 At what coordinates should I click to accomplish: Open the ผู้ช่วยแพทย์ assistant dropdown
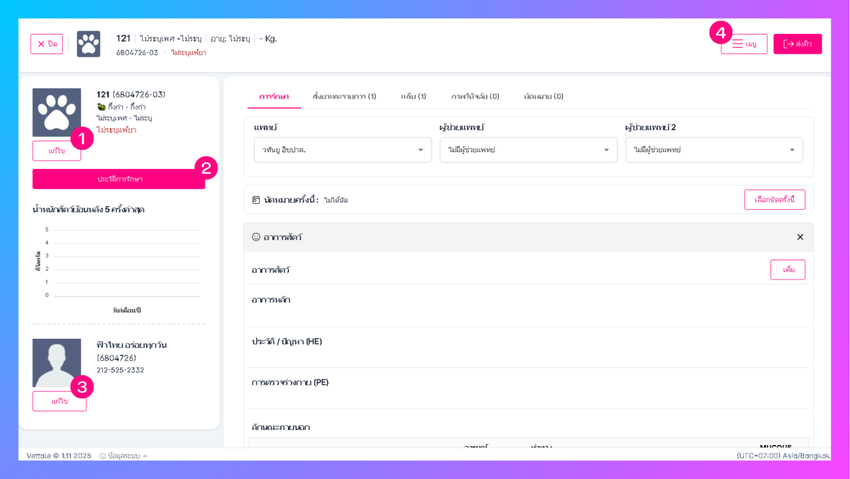529,150
